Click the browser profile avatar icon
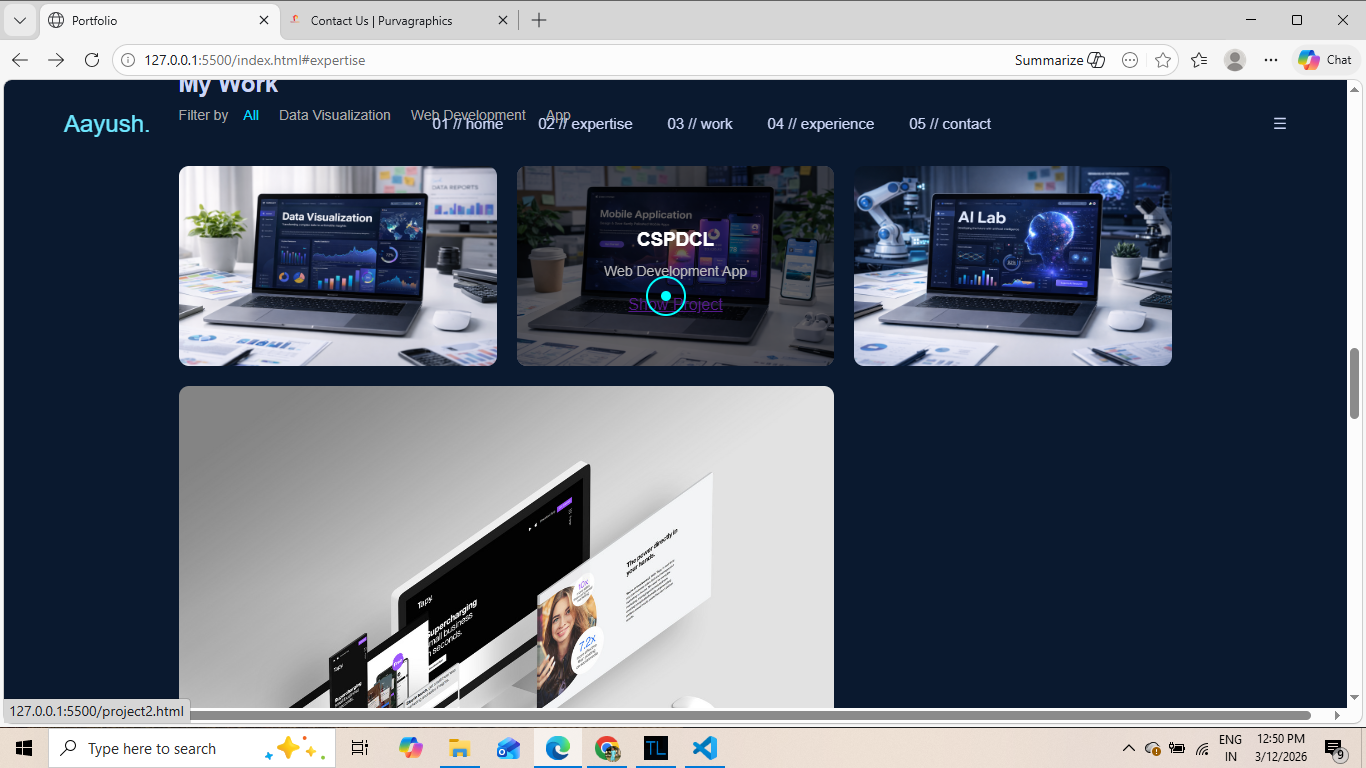Viewport: 1366px width, 768px height. [x=1235, y=60]
